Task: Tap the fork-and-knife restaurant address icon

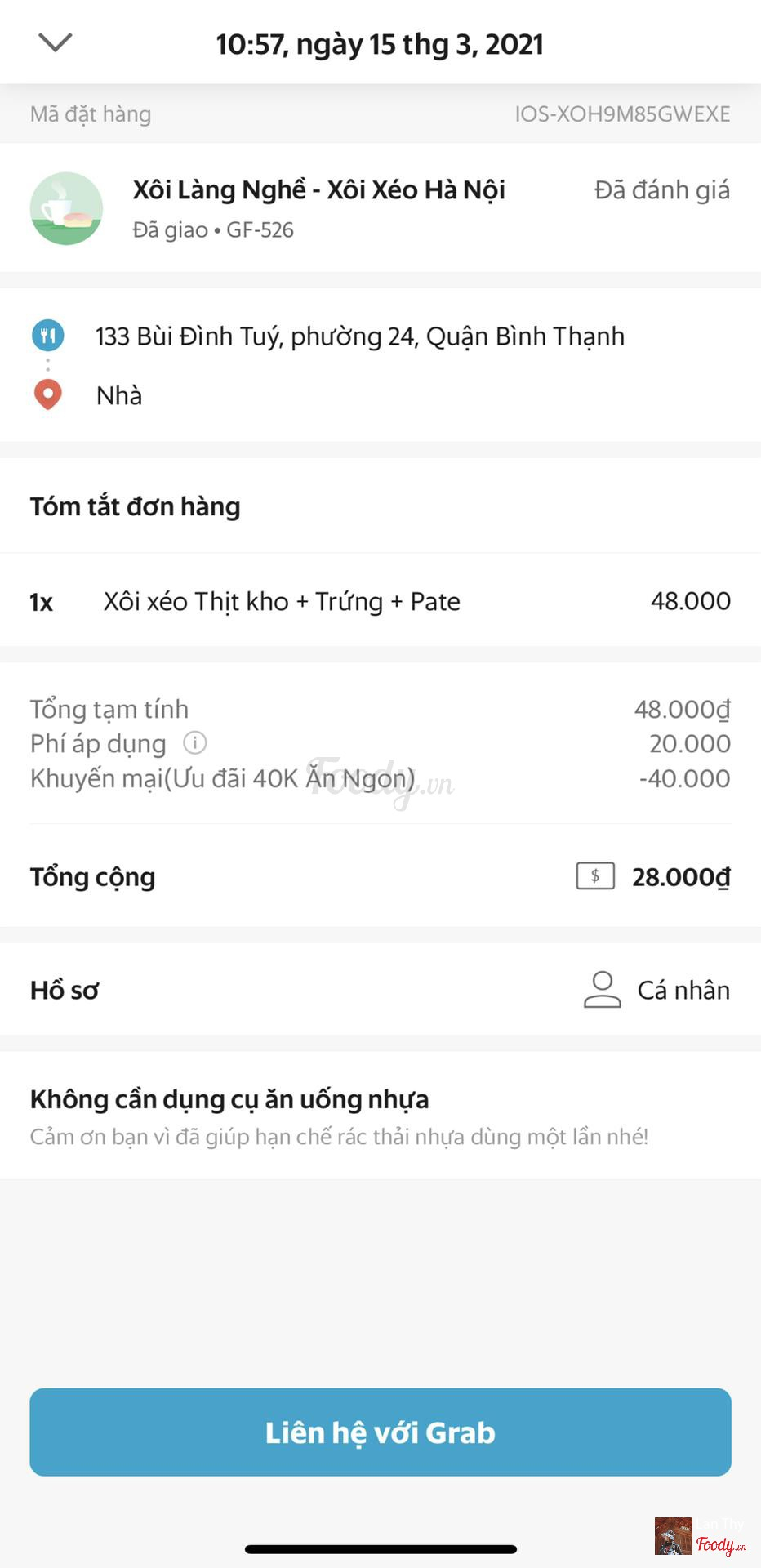Action: pyautogui.click(x=48, y=336)
